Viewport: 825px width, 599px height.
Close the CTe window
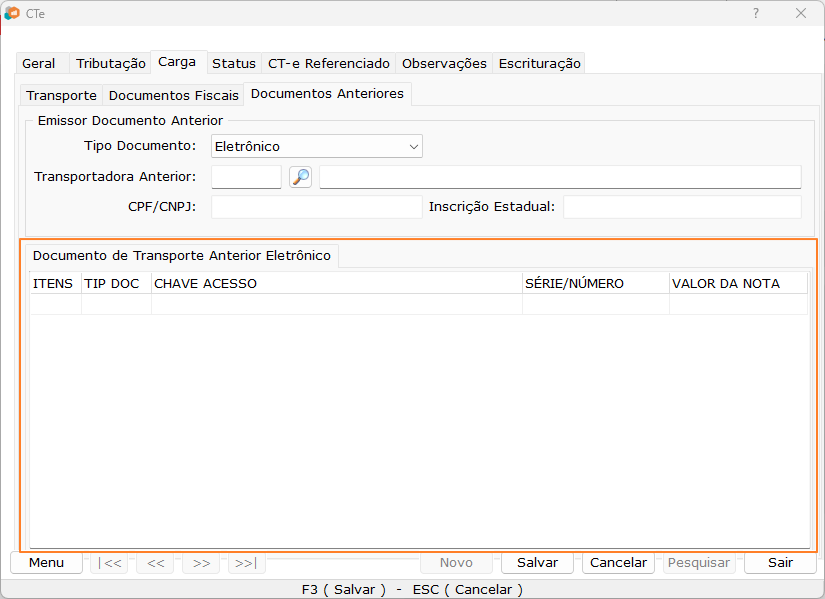(801, 13)
